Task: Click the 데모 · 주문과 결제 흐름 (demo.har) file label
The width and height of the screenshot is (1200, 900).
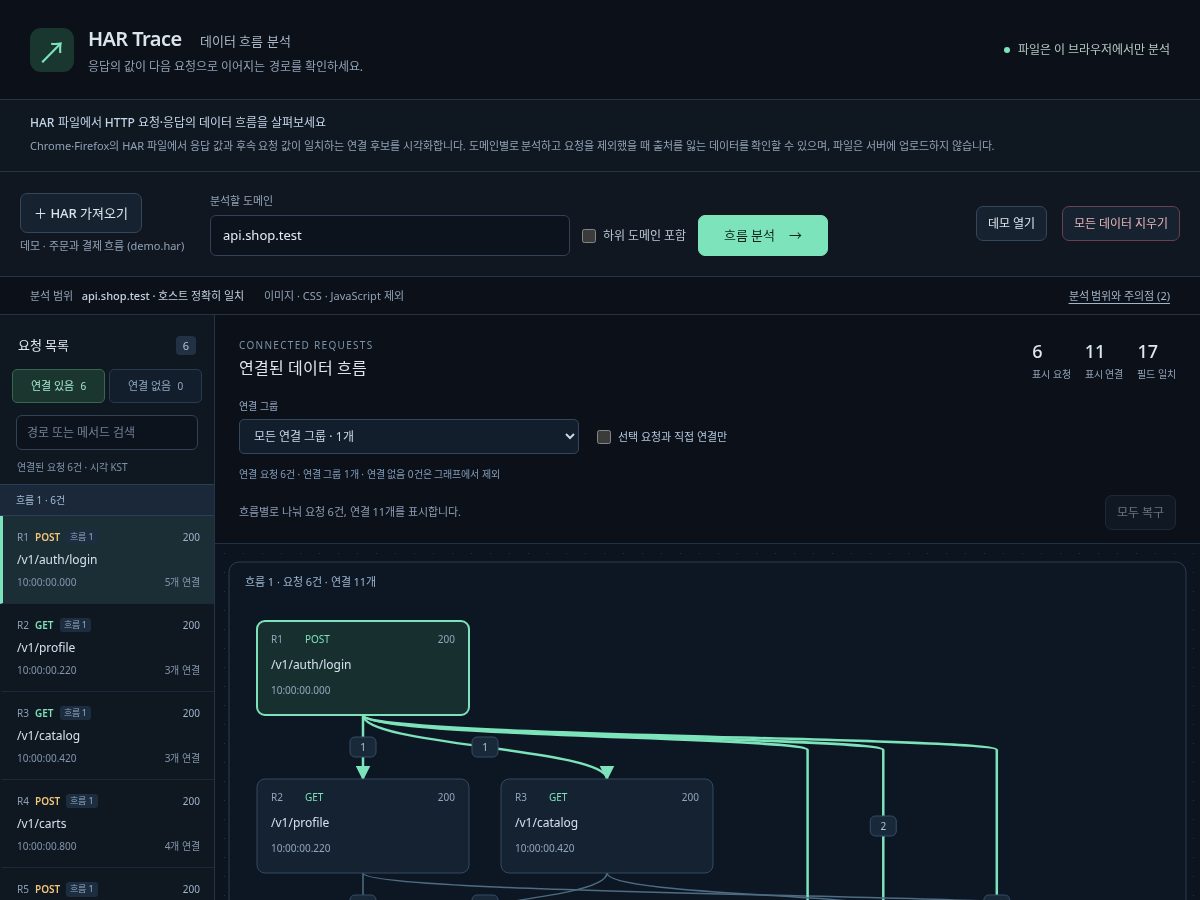Action: [x=102, y=246]
